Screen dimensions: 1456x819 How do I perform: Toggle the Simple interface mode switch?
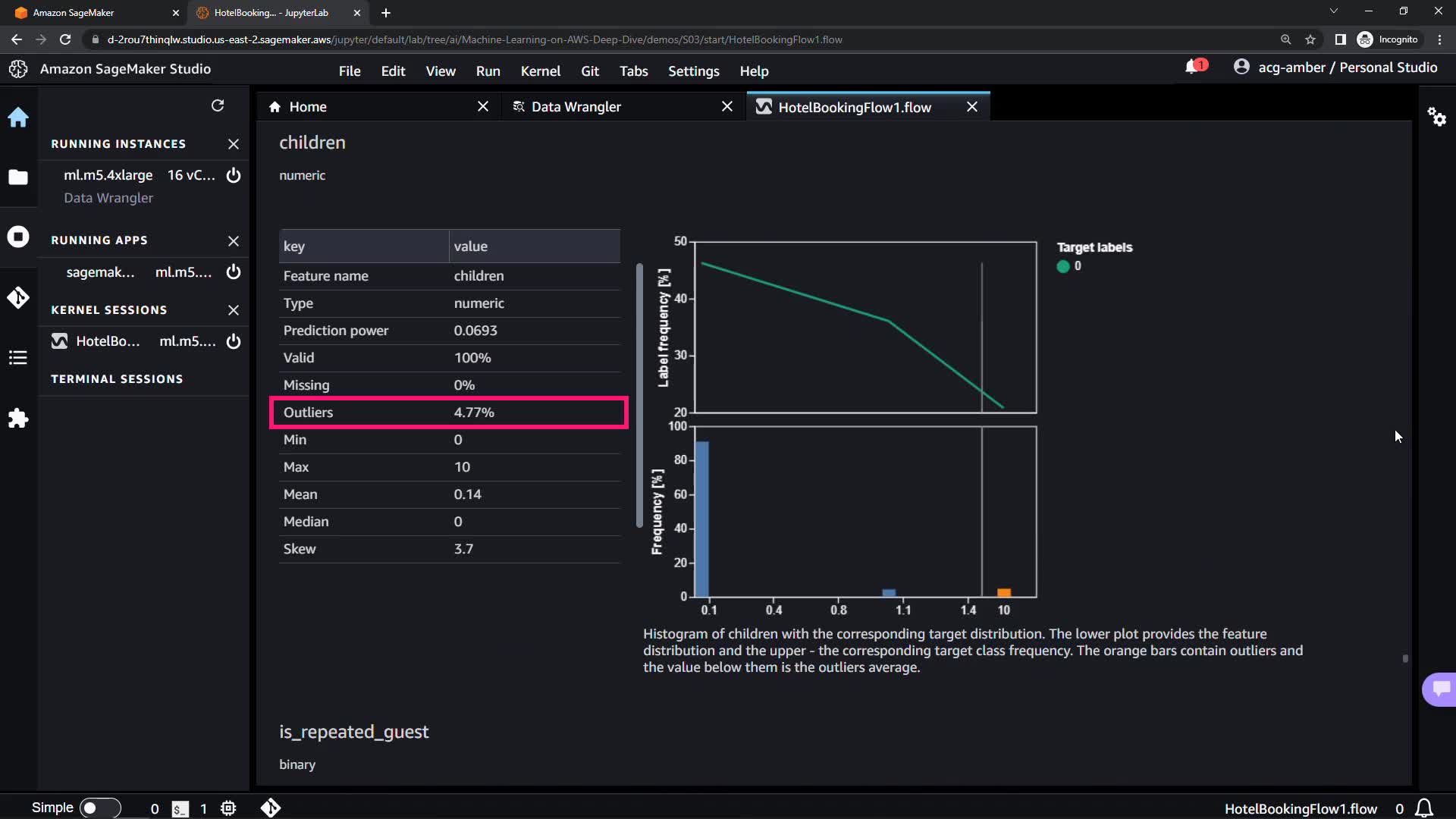[x=99, y=808]
